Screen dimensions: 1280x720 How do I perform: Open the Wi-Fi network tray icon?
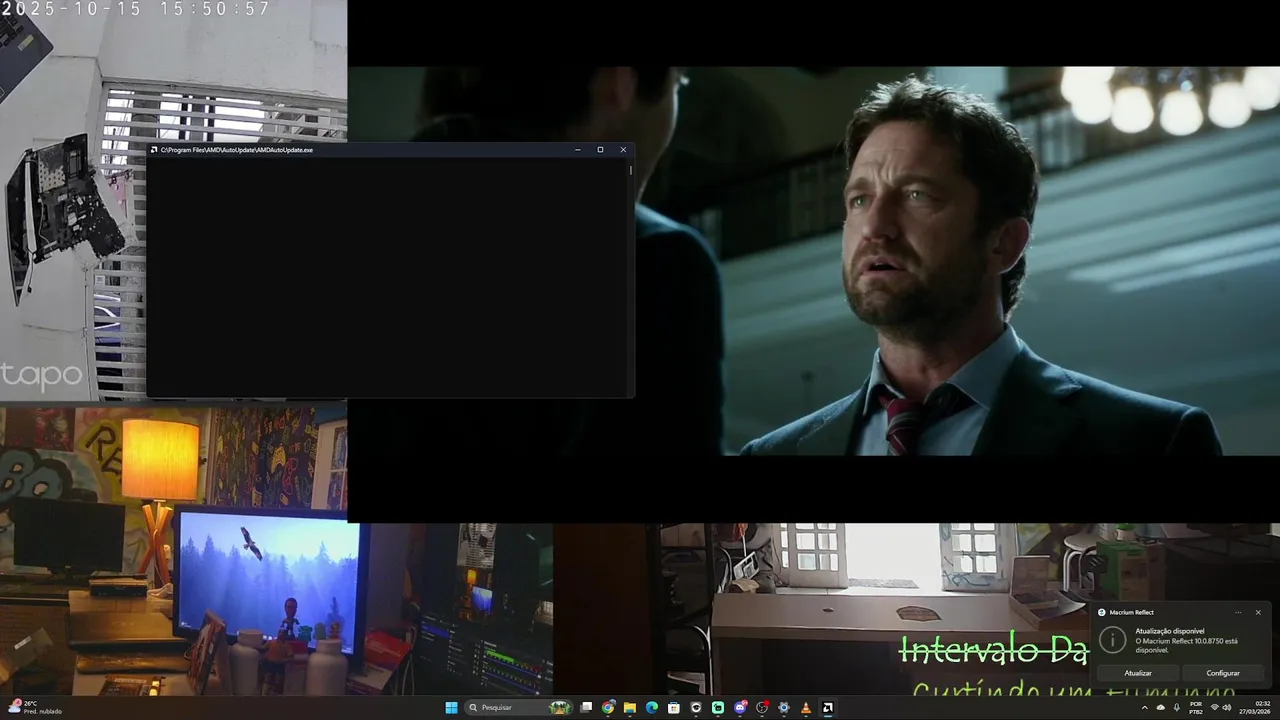click(x=1215, y=708)
